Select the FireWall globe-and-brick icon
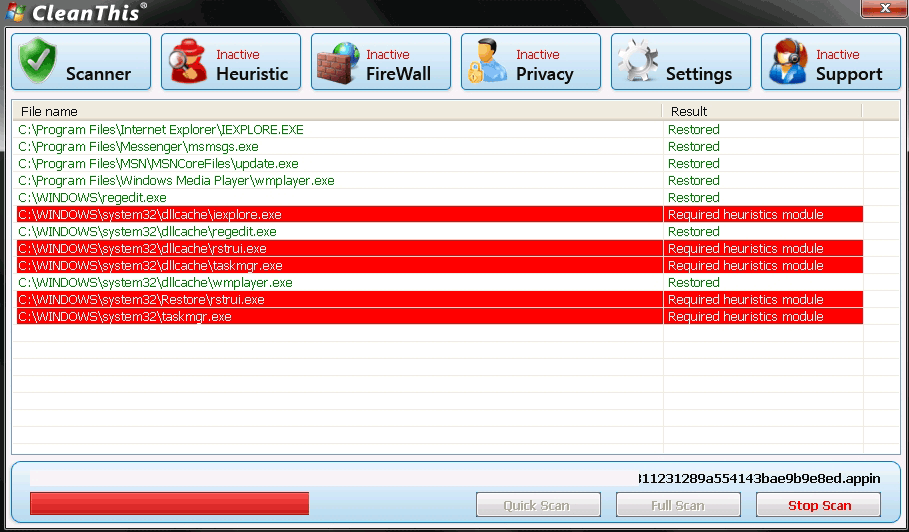This screenshot has width=909, height=532. (337, 62)
